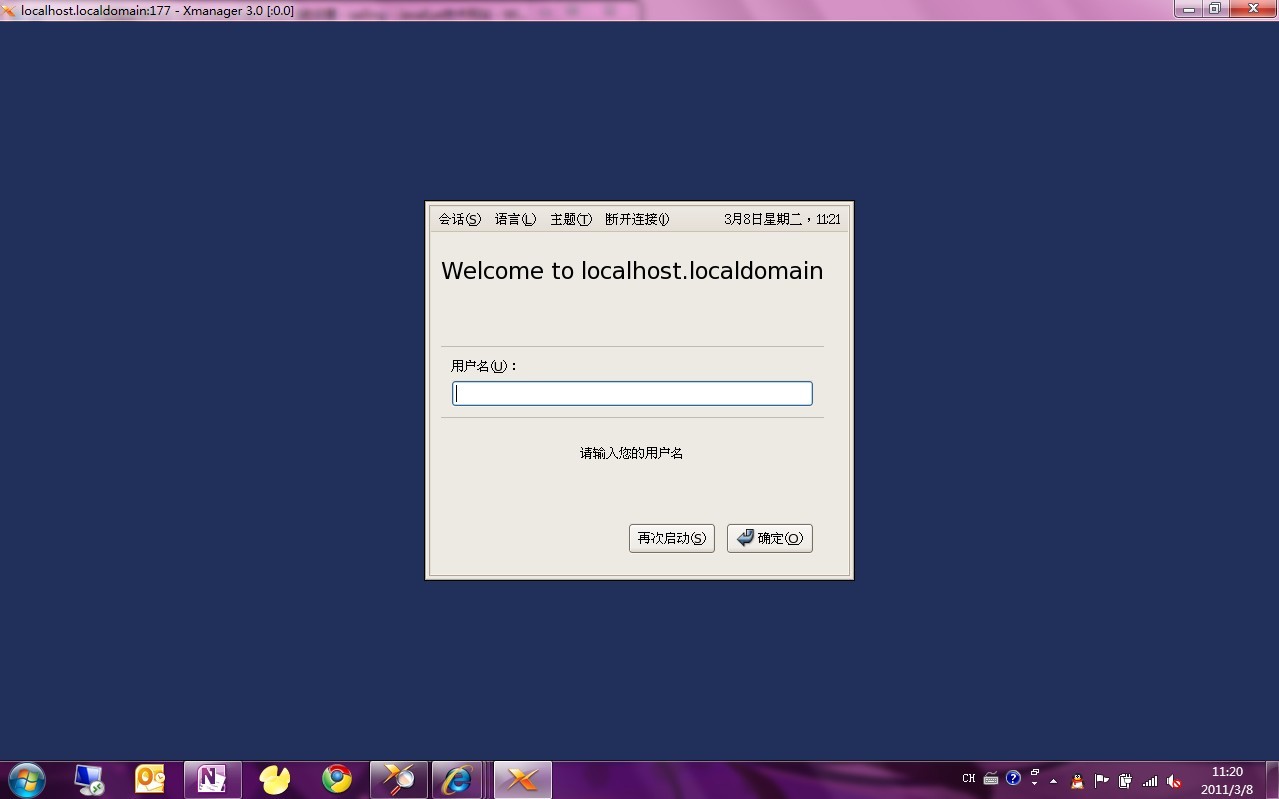Click 断开连接 to disconnect the session
This screenshot has width=1279, height=799.
point(637,219)
